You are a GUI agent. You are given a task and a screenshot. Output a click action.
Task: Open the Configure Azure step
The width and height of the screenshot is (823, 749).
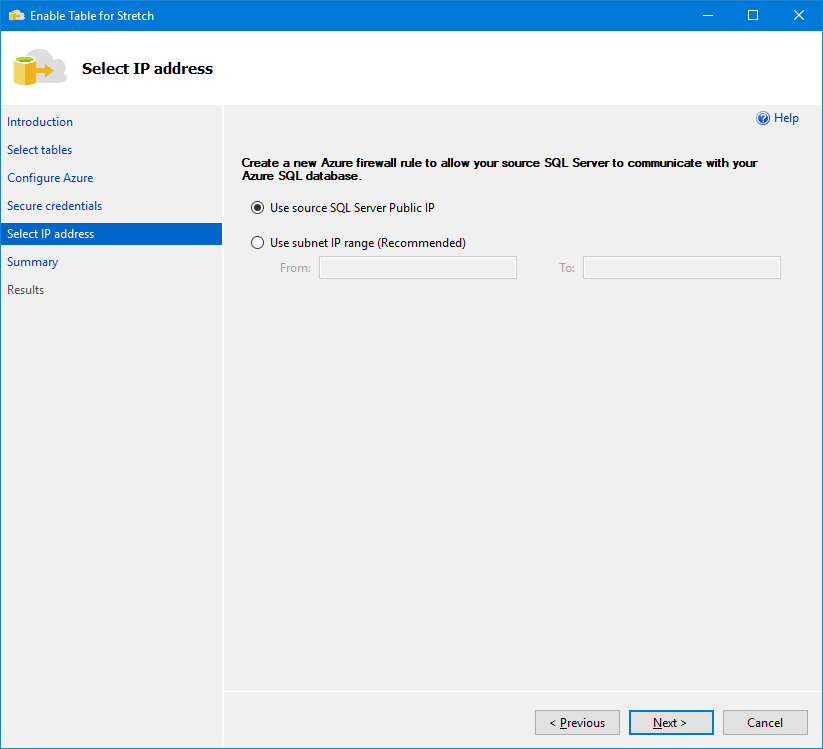tap(50, 178)
